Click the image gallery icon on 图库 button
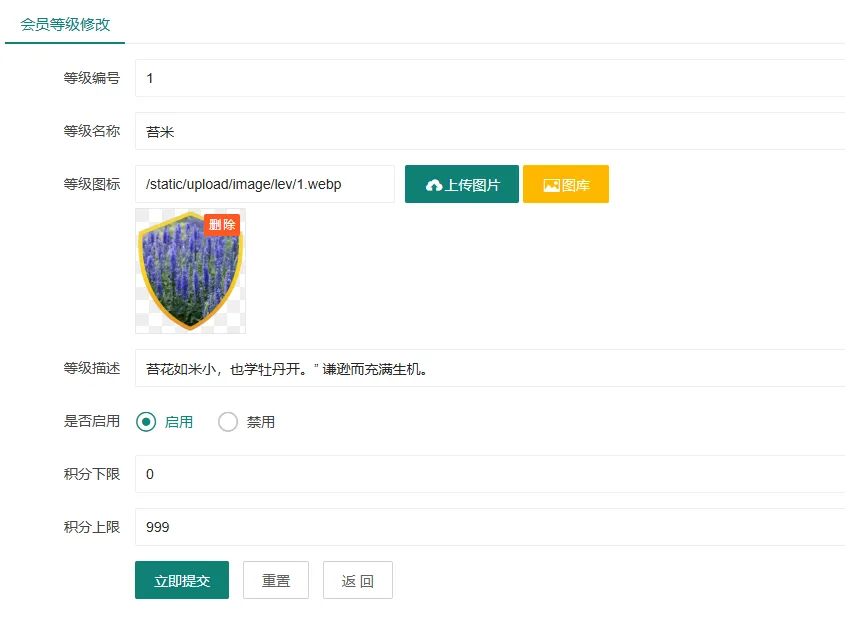The width and height of the screenshot is (845, 631). (x=551, y=183)
